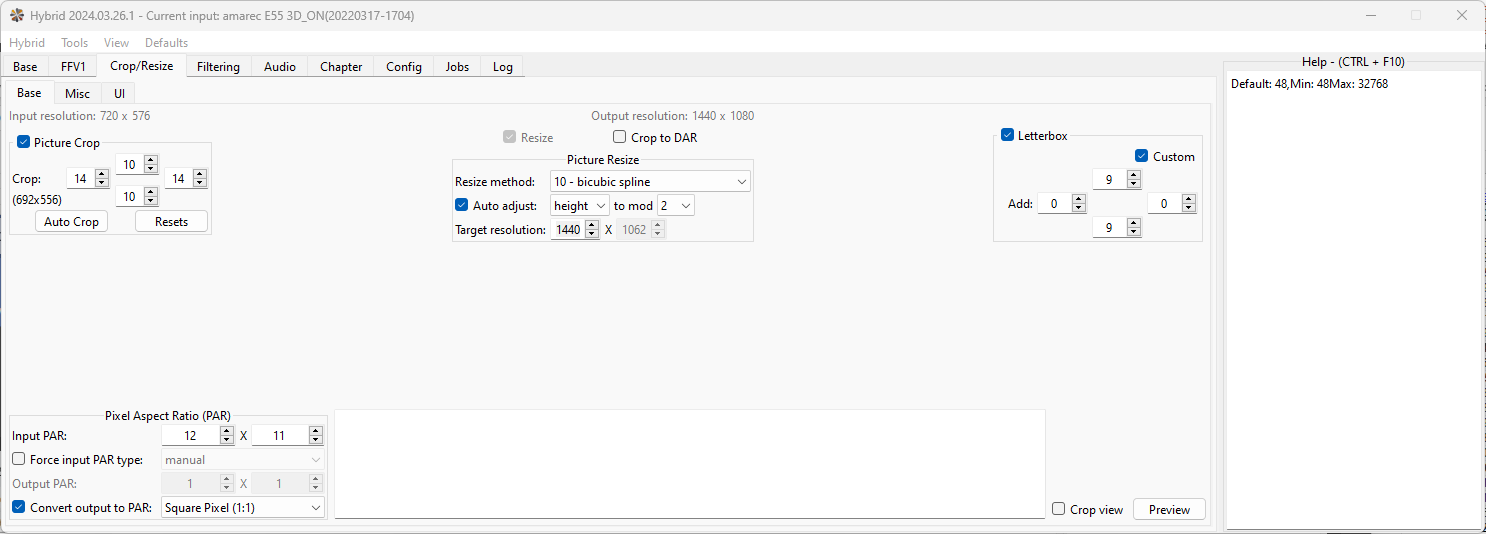Enable the Crop to DAR checkbox

point(620,138)
